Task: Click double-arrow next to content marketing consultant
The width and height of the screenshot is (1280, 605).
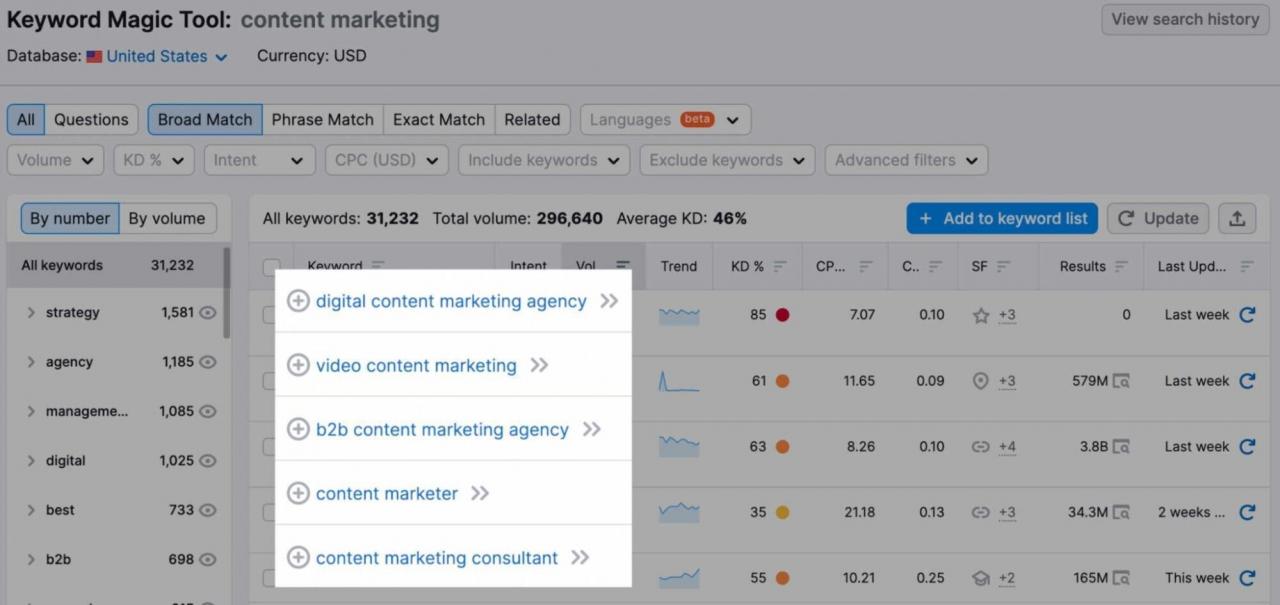Action: click(580, 557)
